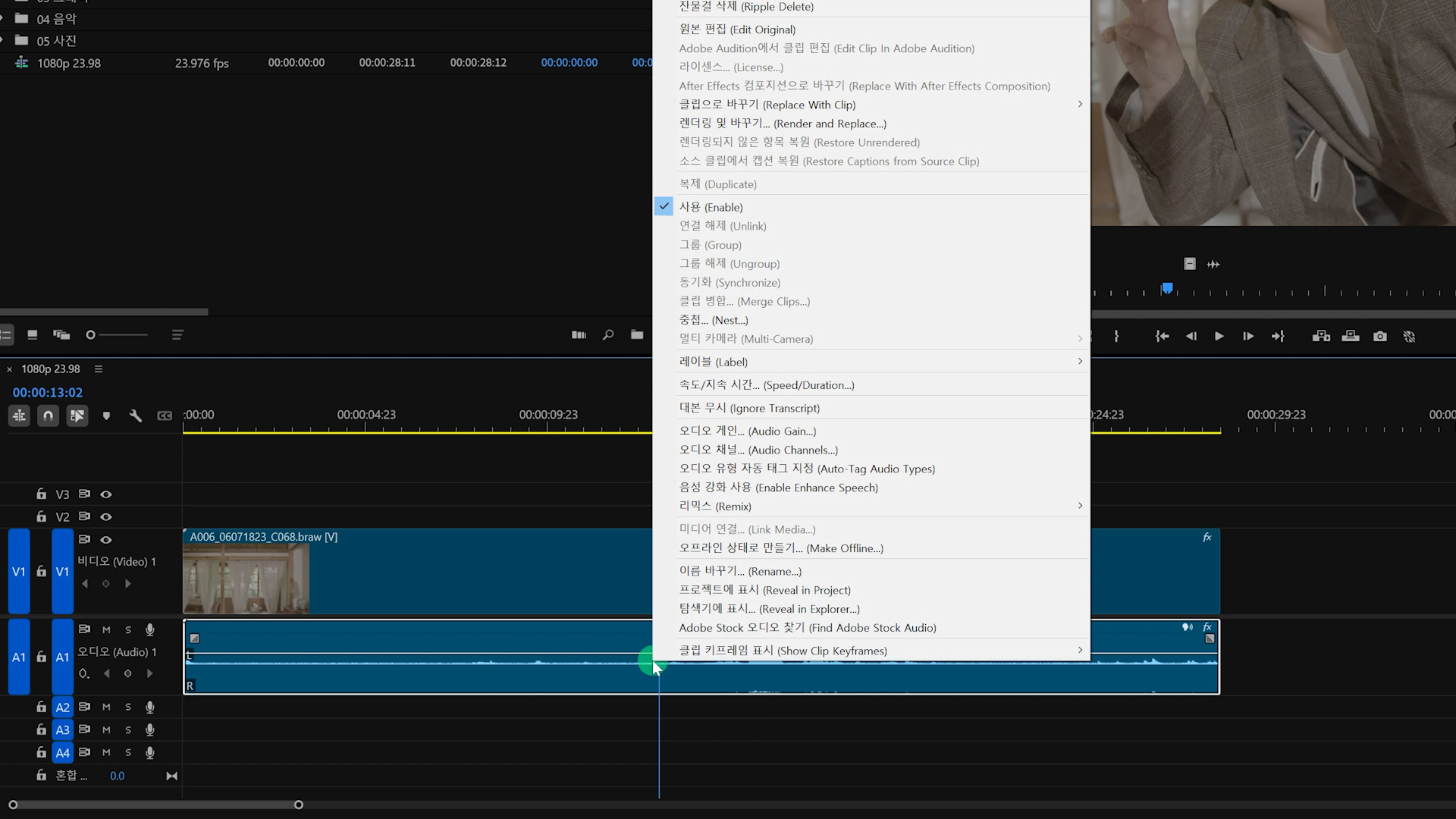Toggle comparison view icon
Image resolution: width=1456 pixels, height=819 pixels.
point(1409,336)
